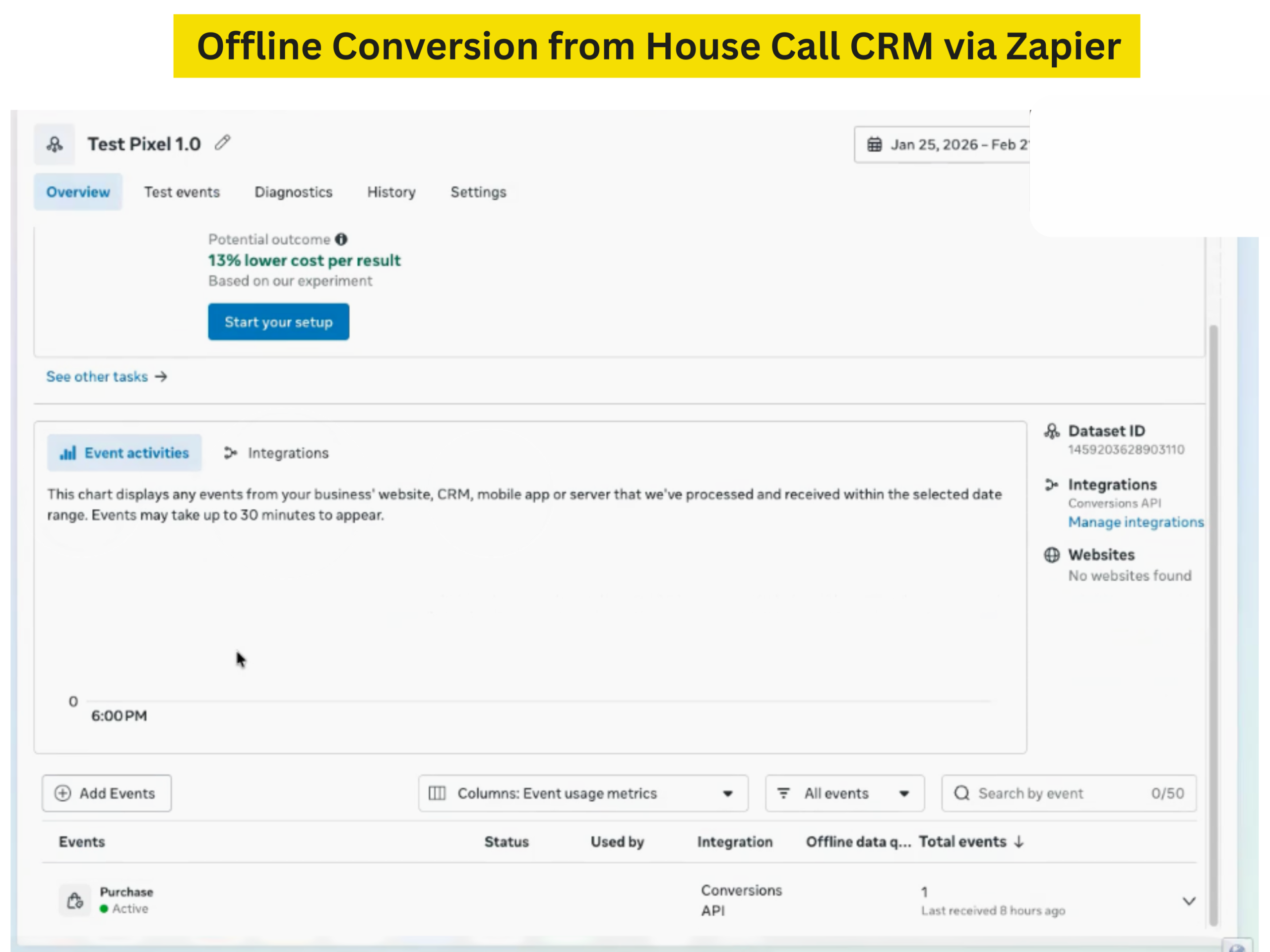Click the Manage integrations link
1270x952 pixels.
(x=1135, y=522)
